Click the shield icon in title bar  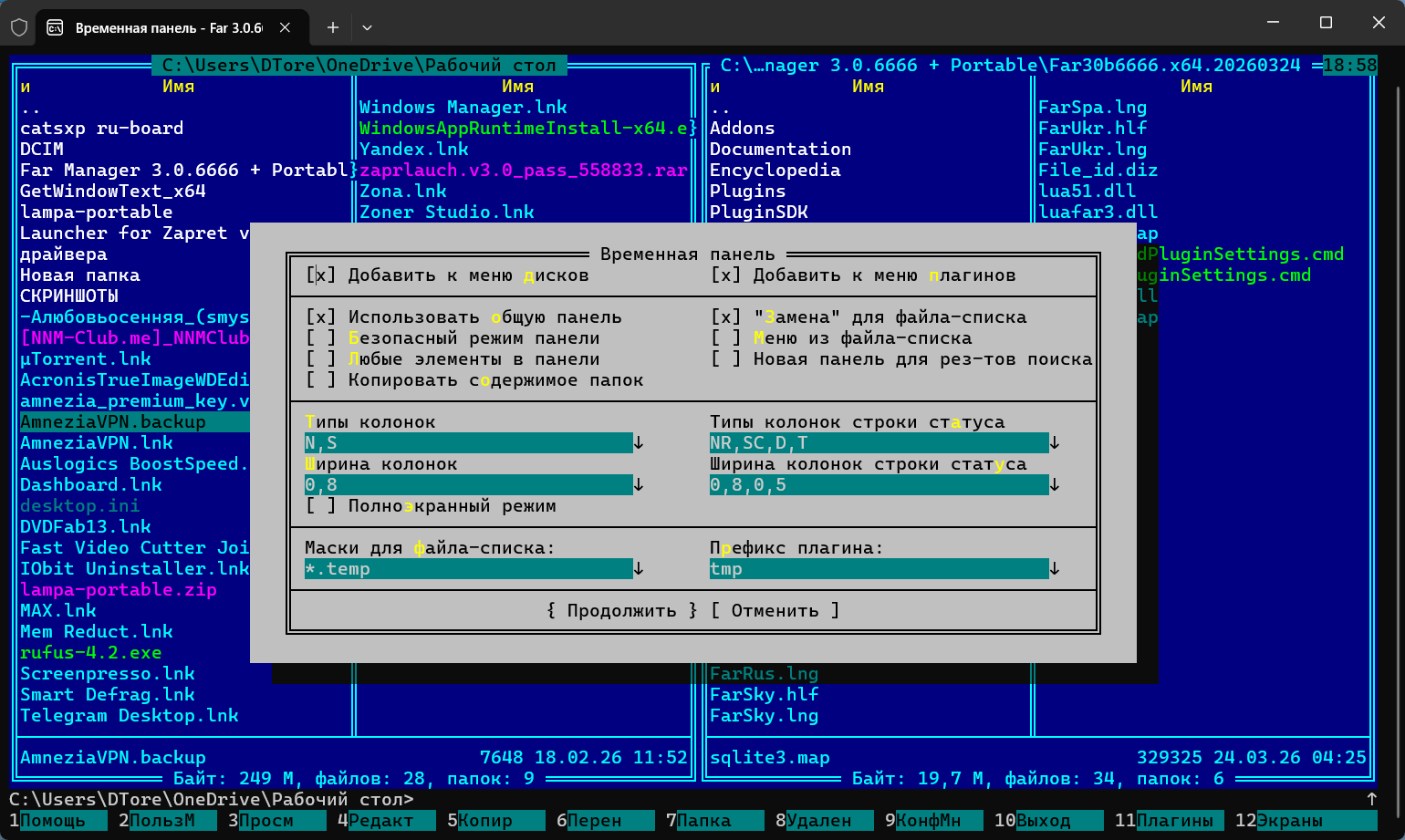click(19, 27)
